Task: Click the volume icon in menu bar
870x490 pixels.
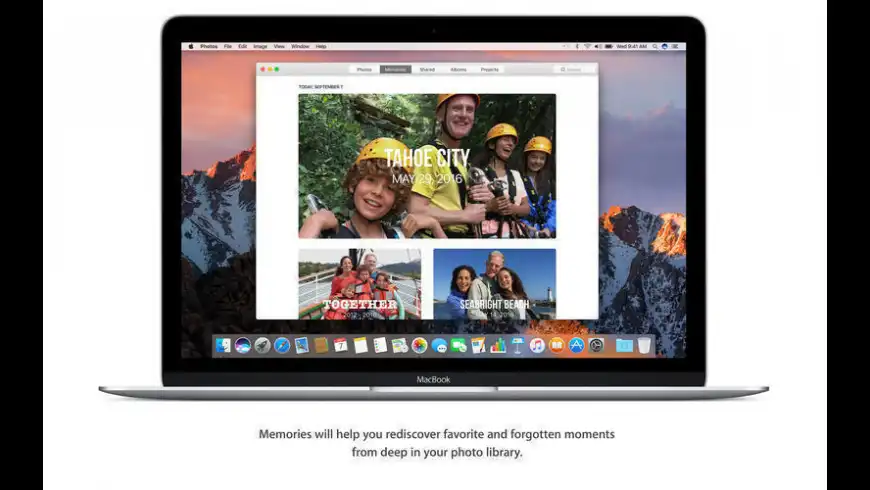Action: 598,47
